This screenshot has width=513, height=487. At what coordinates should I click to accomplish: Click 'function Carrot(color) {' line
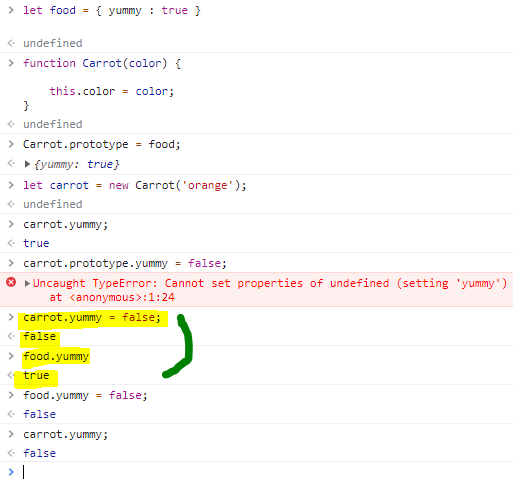pos(102,63)
